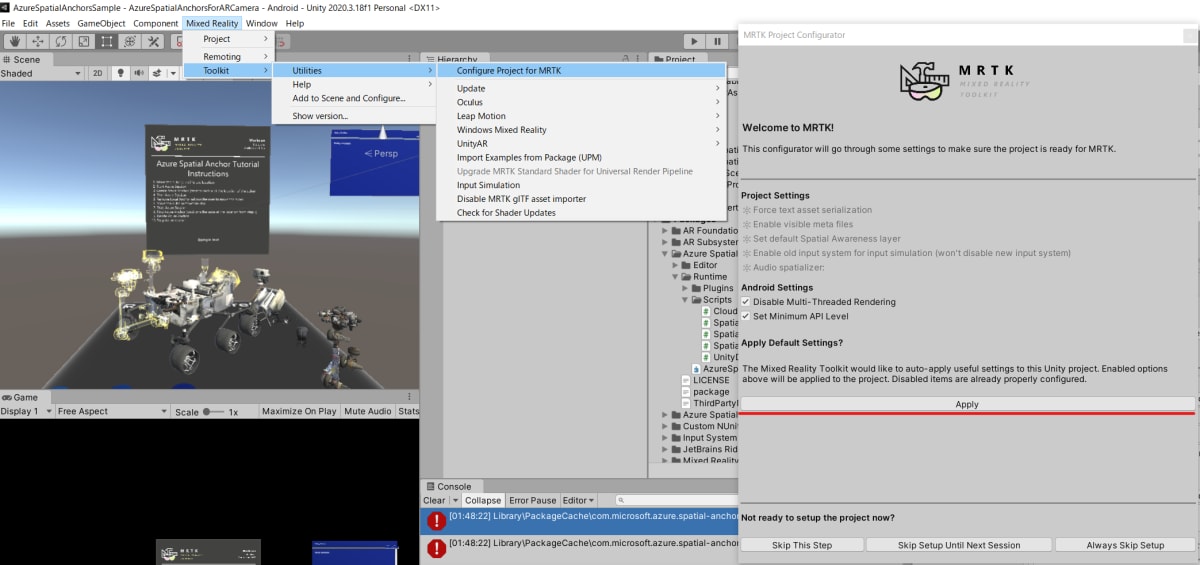Image resolution: width=1200 pixels, height=565 pixels.
Task: Open the Free Aspect dropdown
Action: [112, 411]
